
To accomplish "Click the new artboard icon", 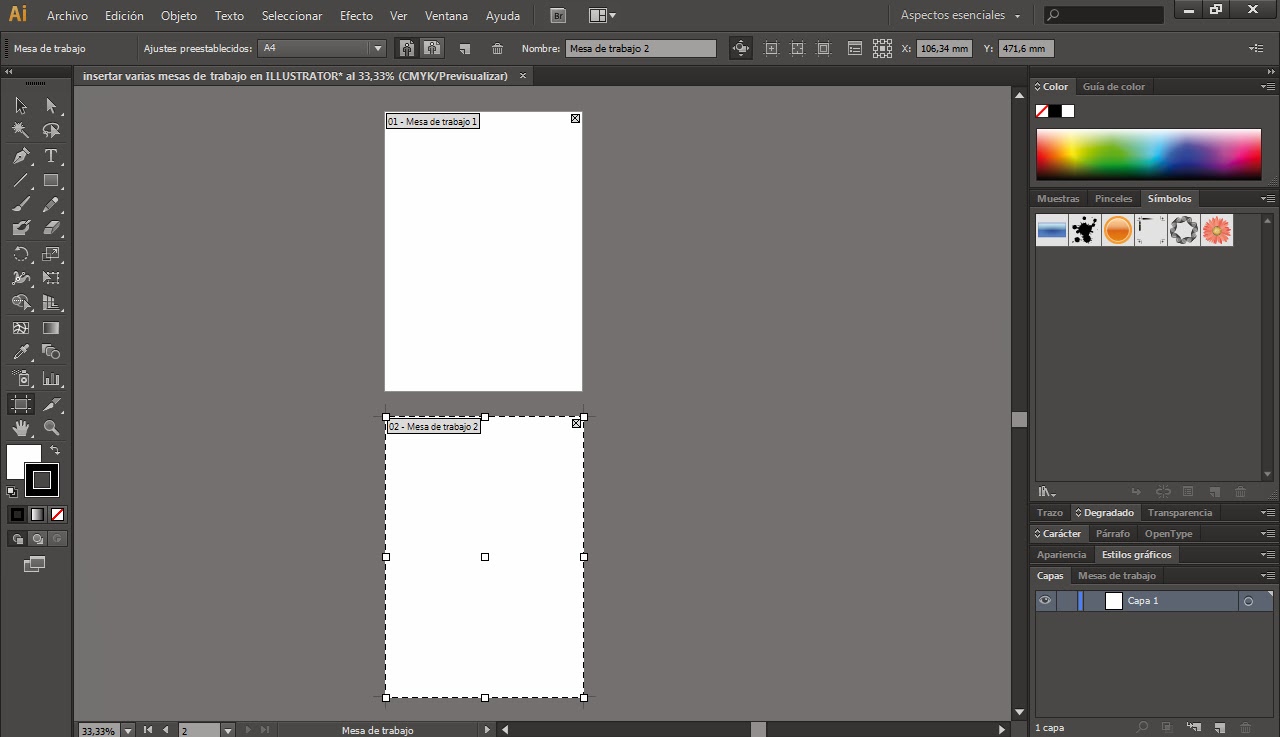I will click(x=464, y=48).
